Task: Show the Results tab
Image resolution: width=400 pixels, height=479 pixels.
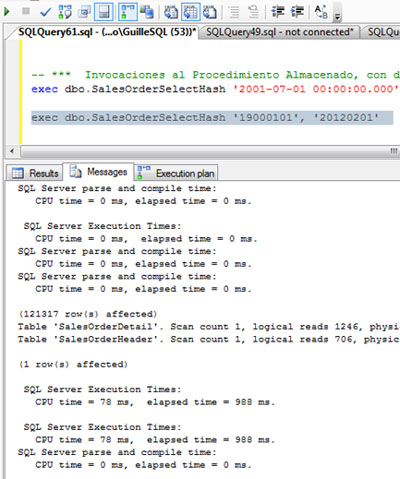Action: tap(35, 173)
